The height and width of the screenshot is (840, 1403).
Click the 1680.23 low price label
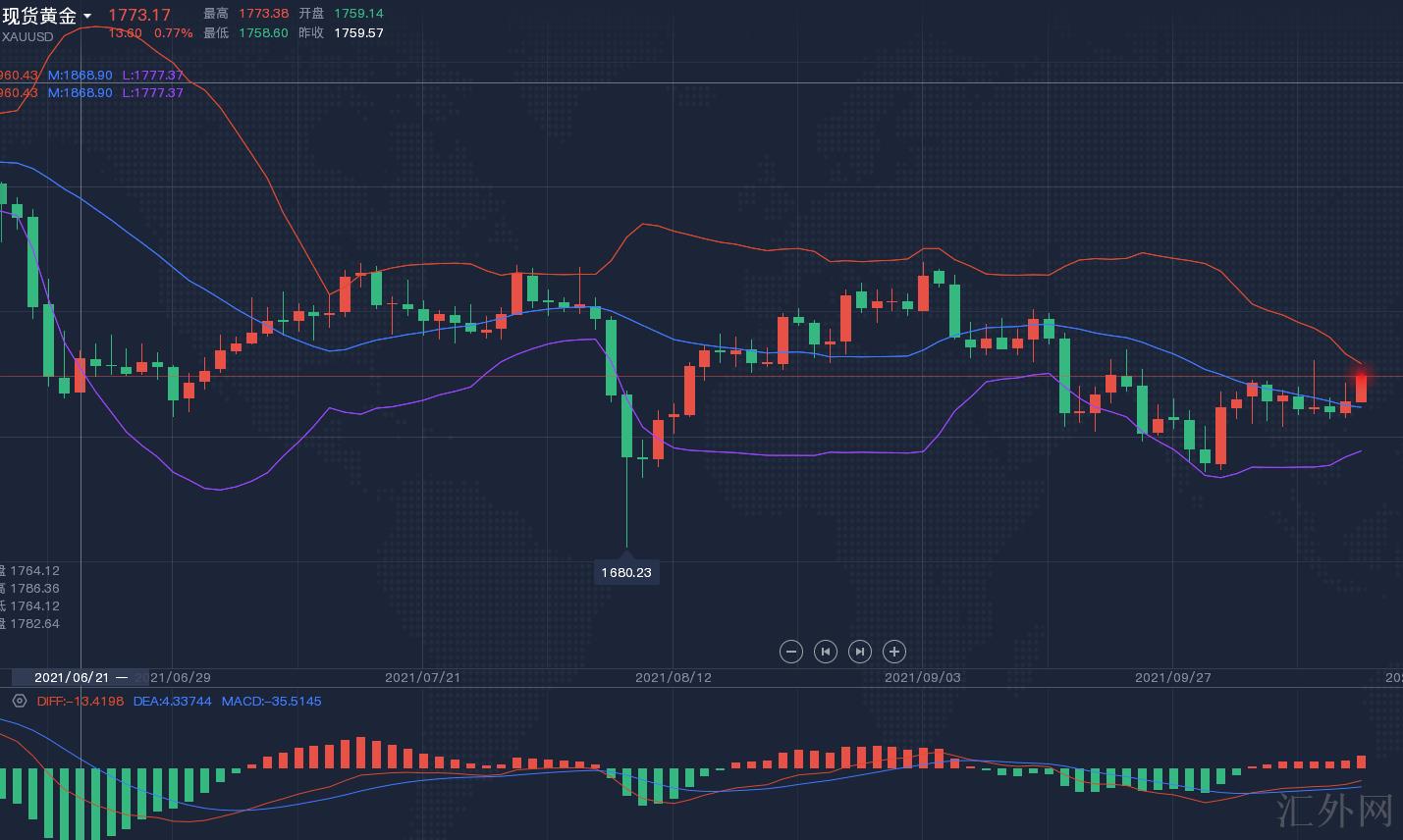click(626, 572)
